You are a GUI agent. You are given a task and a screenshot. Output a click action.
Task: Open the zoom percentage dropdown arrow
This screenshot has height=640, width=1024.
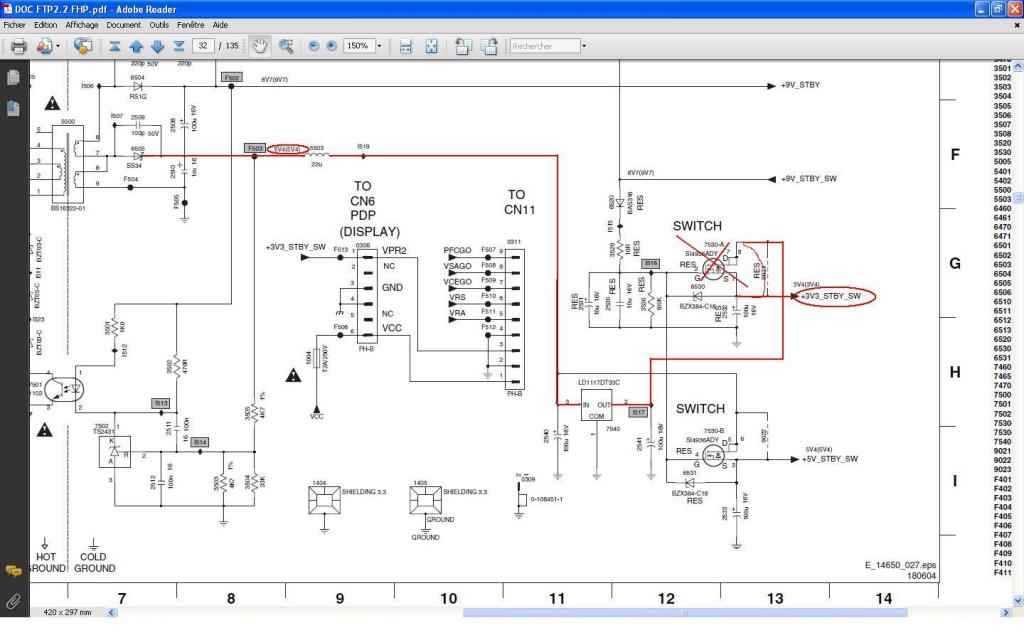click(379, 46)
